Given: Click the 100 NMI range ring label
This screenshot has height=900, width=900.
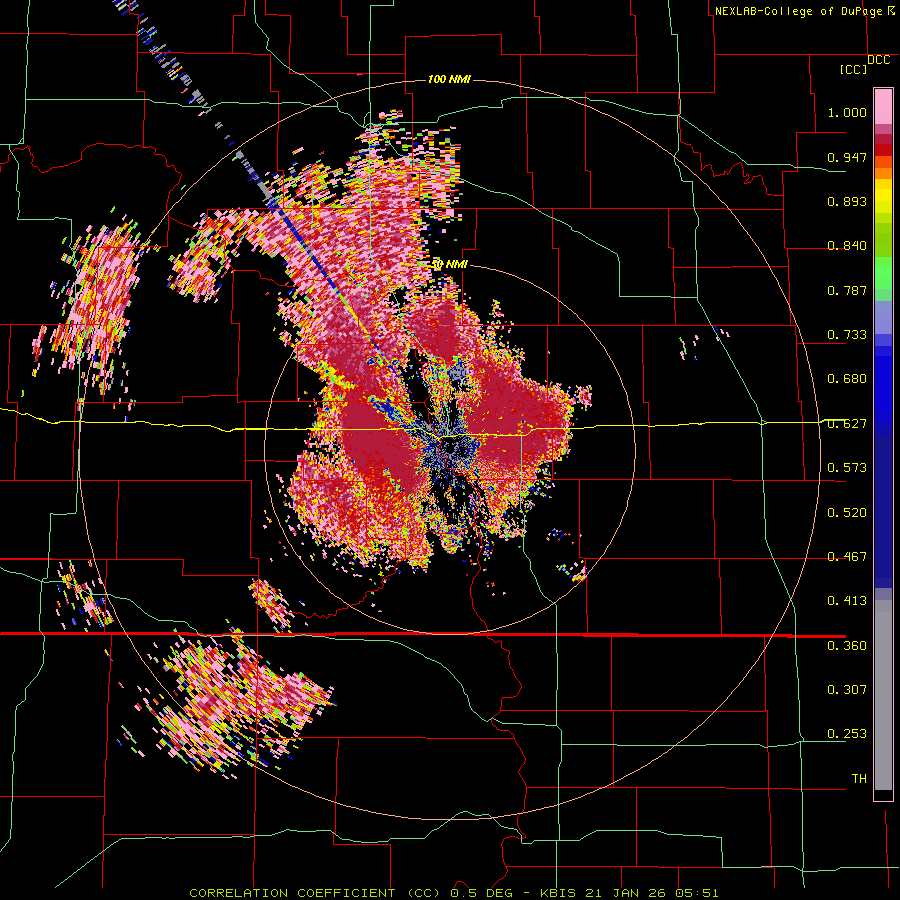Looking at the screenshot, I should point(449,79).
